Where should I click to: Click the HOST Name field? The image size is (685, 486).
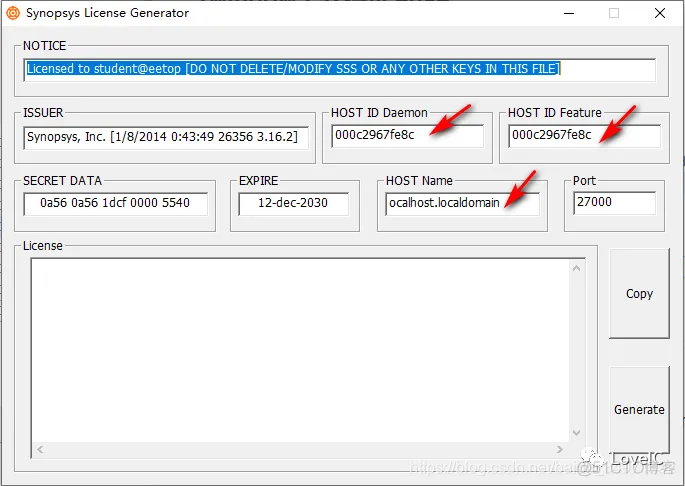click(x=462, y=203)
